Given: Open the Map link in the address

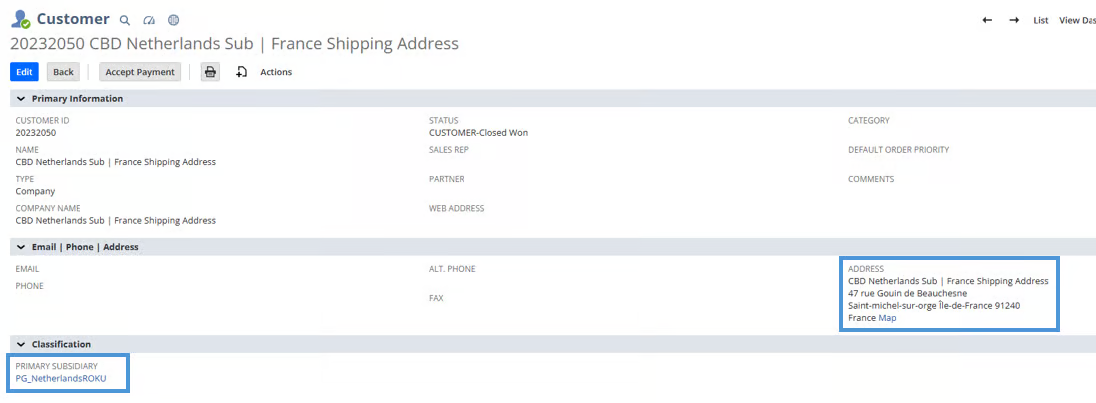Looking at the screenshot, I should [x=887, y=318].
